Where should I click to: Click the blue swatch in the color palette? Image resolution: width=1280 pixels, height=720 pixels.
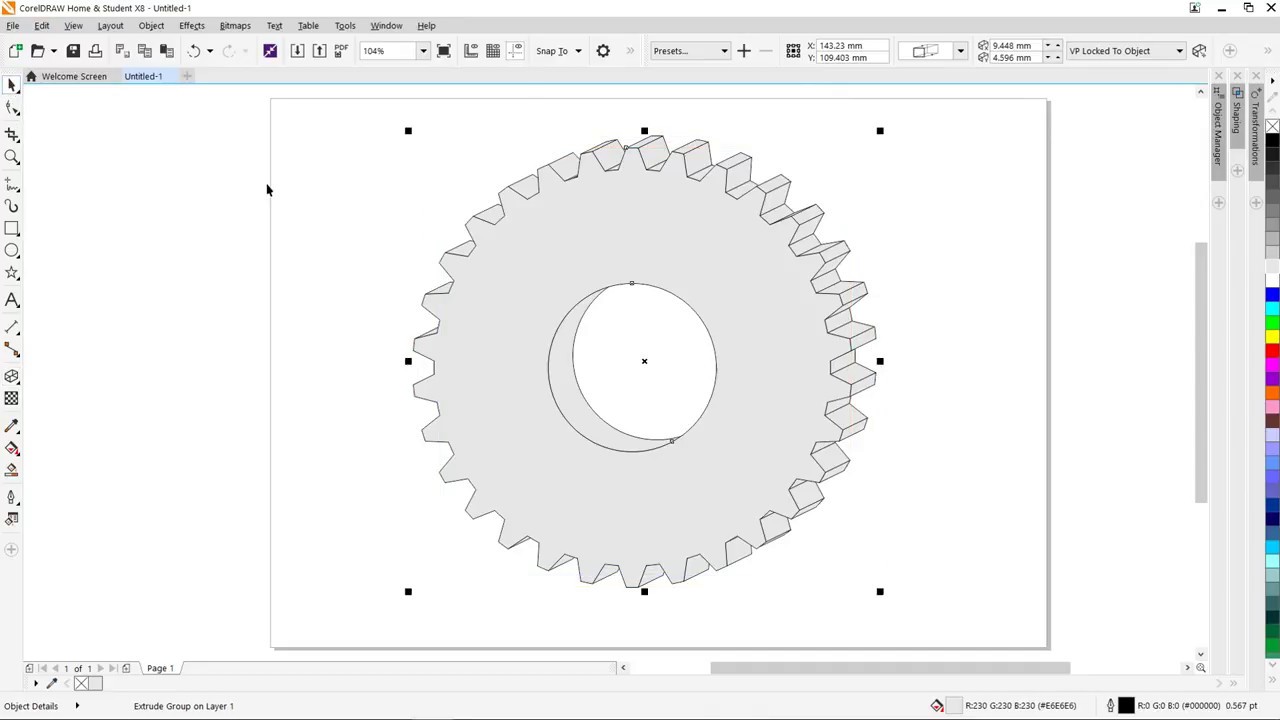click(1272, 294)
